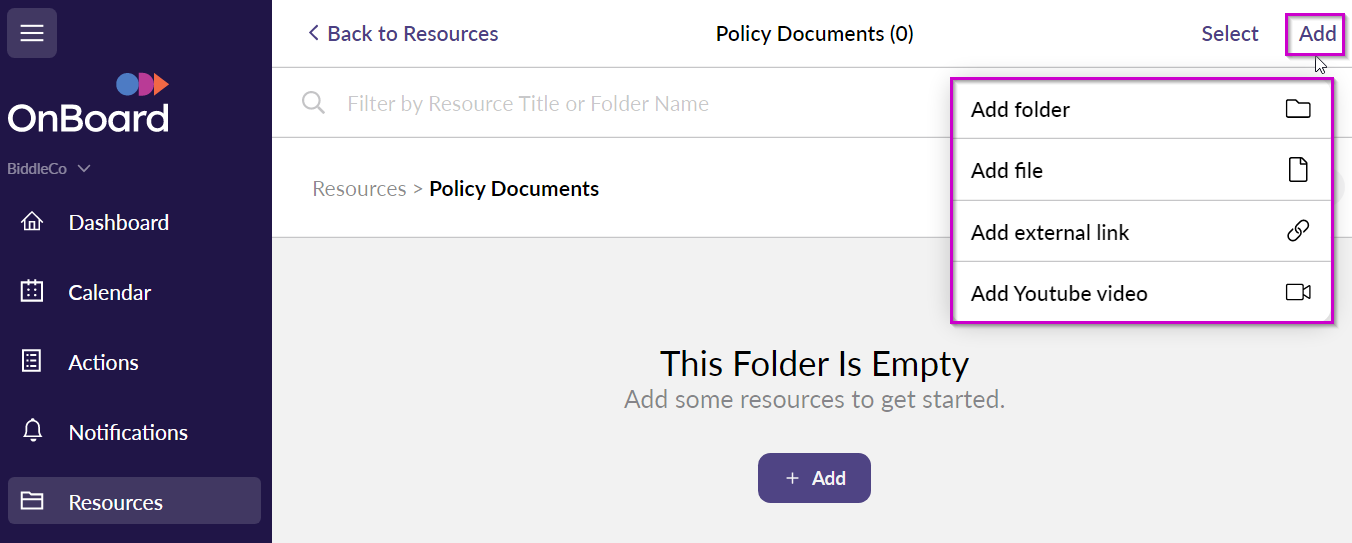
Task: Open the hamburger menu icon
Action: (x=32, y=33)
